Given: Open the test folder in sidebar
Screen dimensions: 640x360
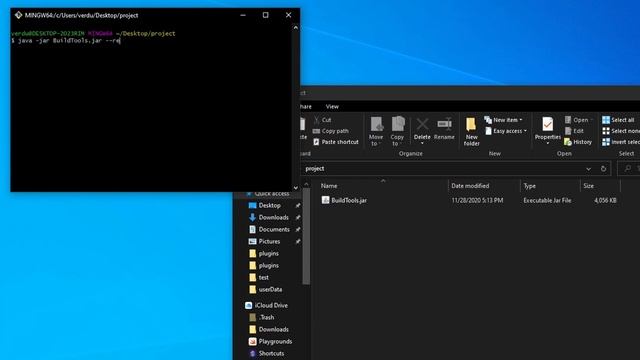Looking at the screenshot, I should pos(264,278).
